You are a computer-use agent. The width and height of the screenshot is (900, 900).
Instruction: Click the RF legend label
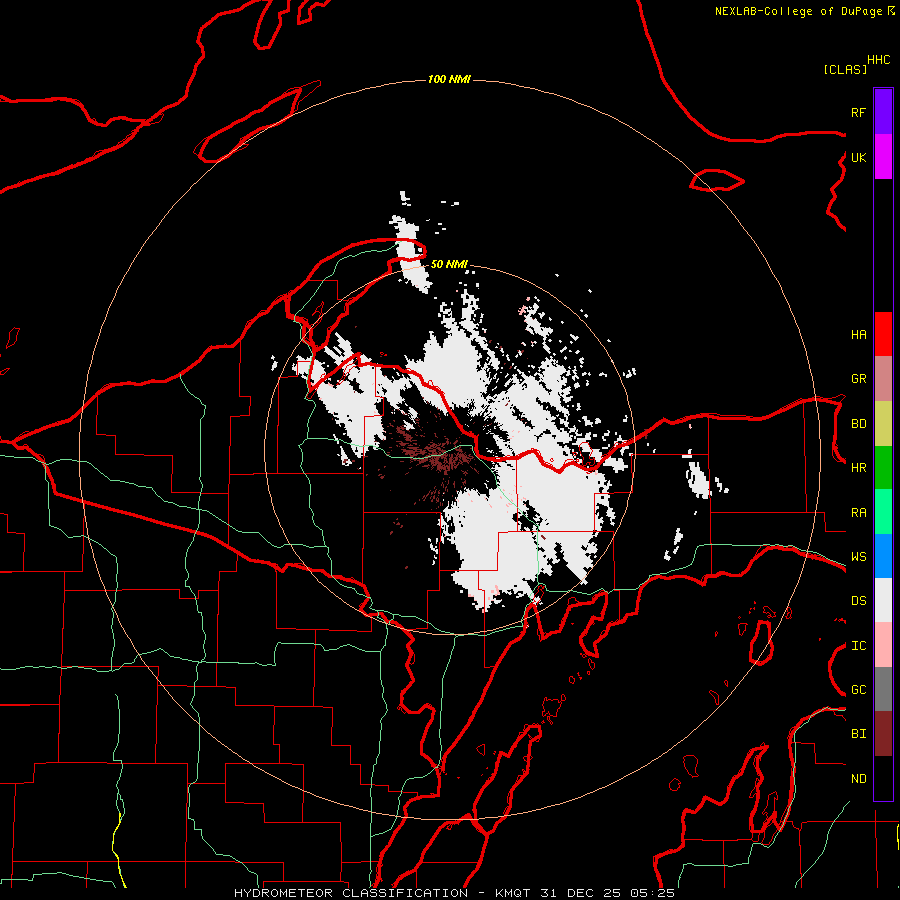click(859, 112)
